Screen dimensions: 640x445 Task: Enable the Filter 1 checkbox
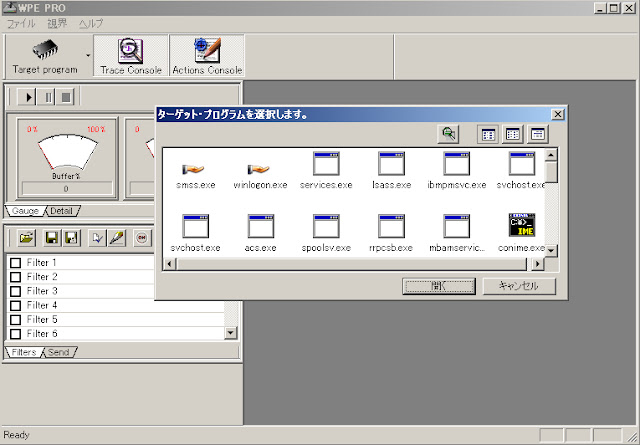pyautogui.click(x=16, y=263)
